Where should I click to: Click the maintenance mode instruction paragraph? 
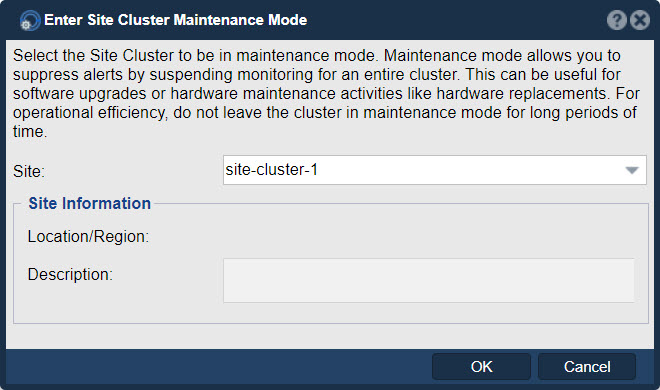click(326, 93)
